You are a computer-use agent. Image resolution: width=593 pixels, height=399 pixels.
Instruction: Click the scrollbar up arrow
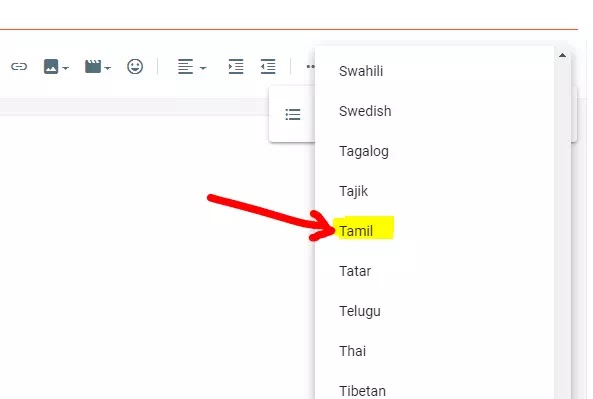[562, 55]
